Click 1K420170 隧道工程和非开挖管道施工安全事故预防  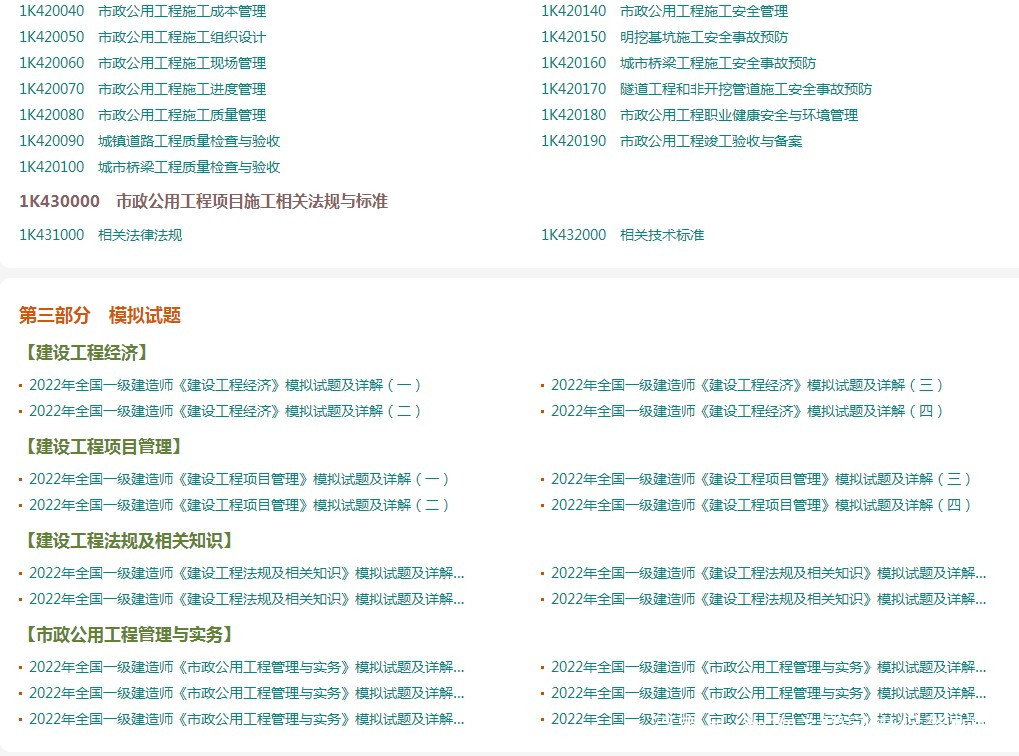[x=706, y=89]
